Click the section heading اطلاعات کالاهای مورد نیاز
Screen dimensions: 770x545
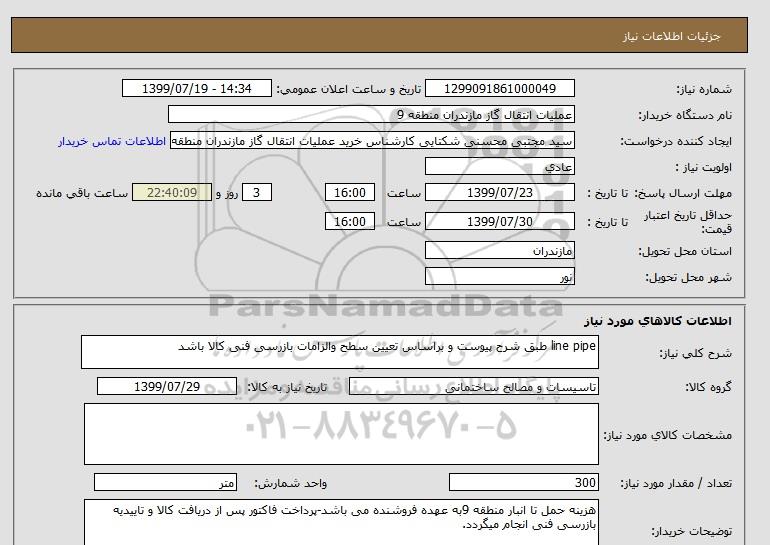click(658, 321)
